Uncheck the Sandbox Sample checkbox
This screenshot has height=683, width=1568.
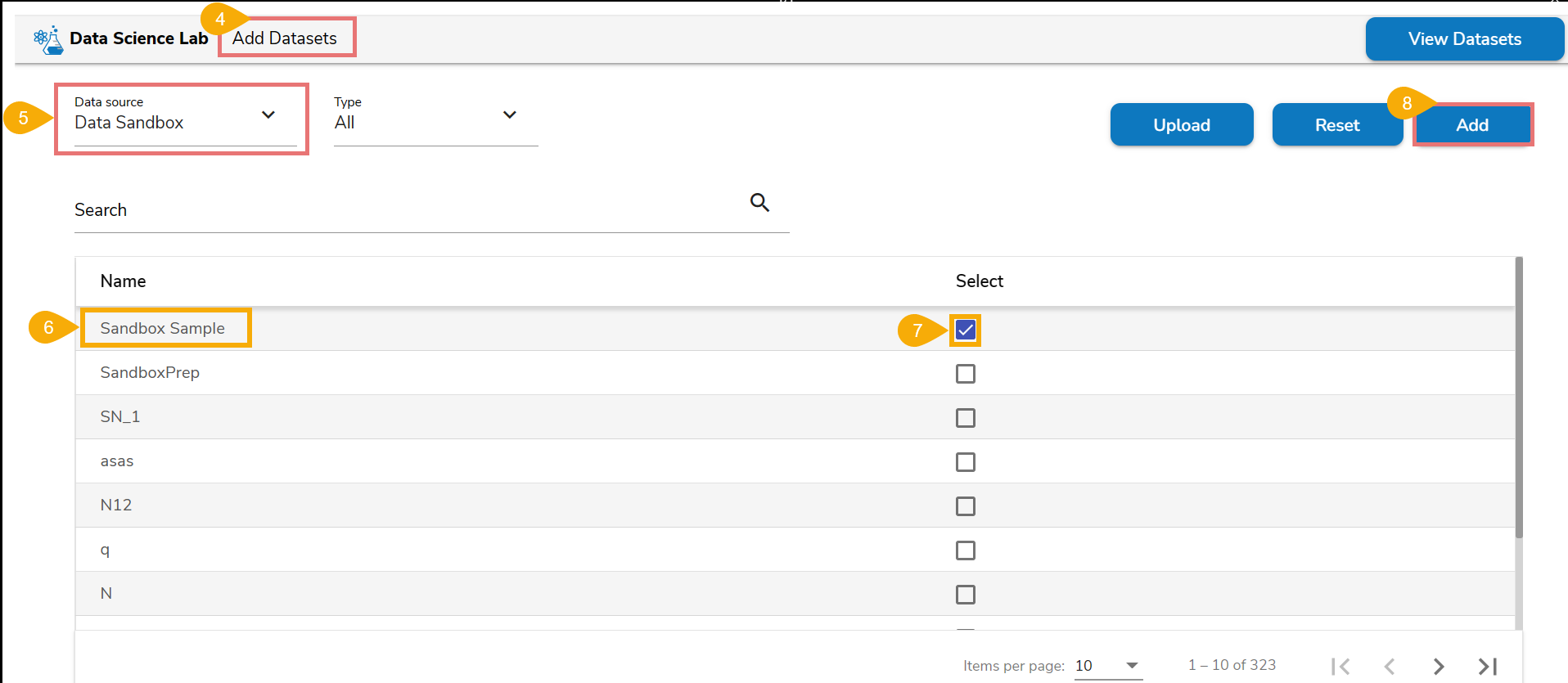(x=966, y=330)
